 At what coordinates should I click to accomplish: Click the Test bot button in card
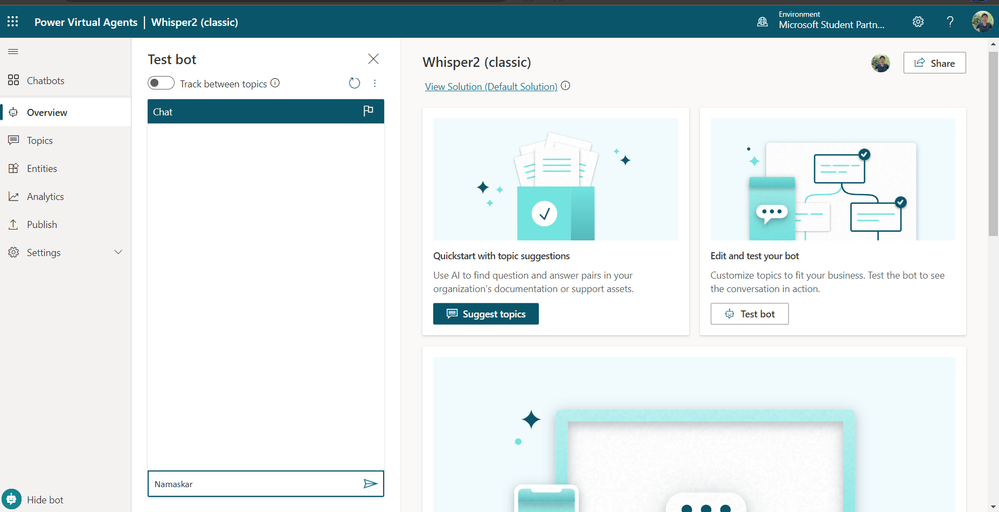[x=750, y=314]
